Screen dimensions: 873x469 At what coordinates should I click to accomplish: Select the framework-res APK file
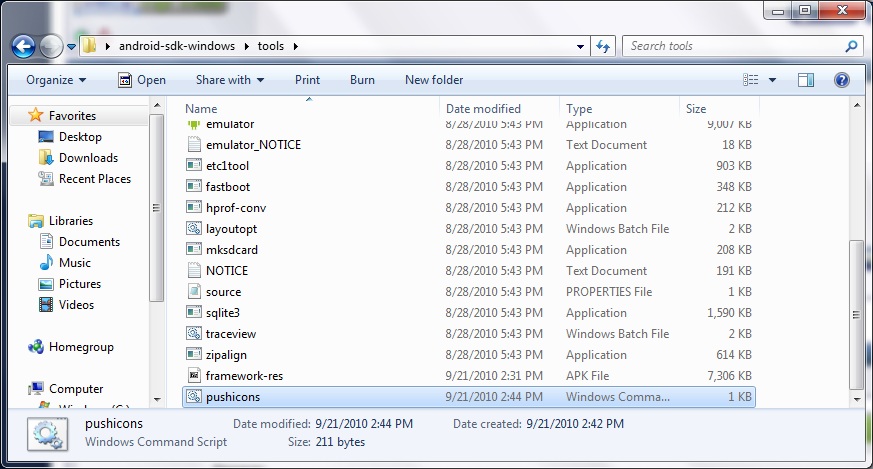(244, 376)
